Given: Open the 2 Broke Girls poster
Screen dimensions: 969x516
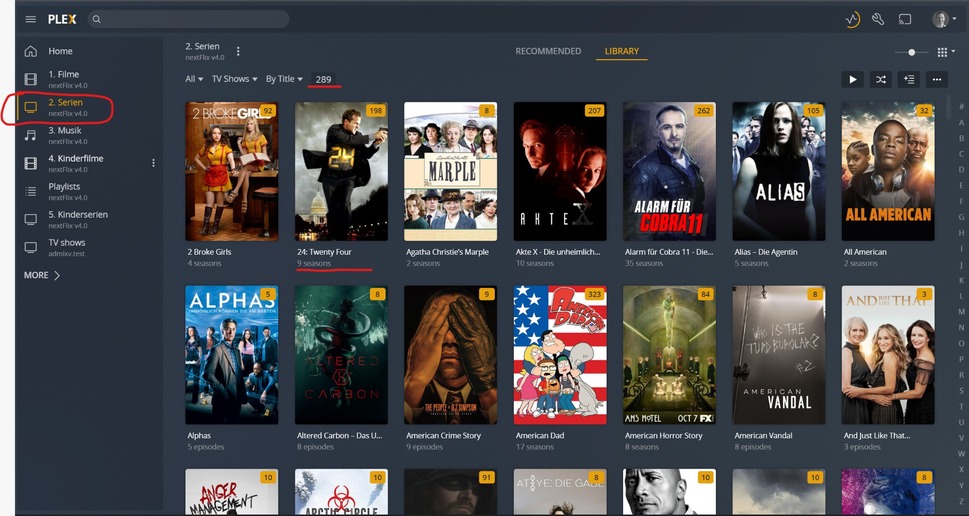Looking at the screenshot, I should coord(232,171).
